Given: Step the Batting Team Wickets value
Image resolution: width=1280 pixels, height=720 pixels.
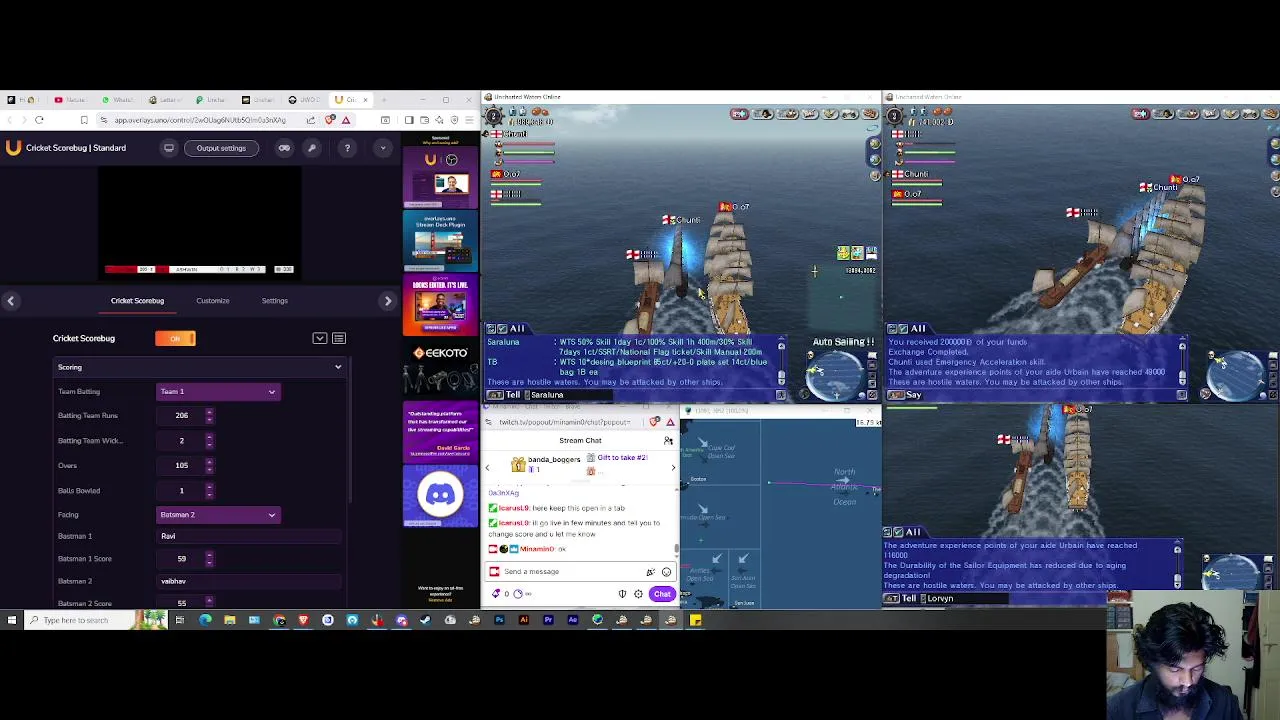Looking at the screenshot, I should [x=209, y=440].
